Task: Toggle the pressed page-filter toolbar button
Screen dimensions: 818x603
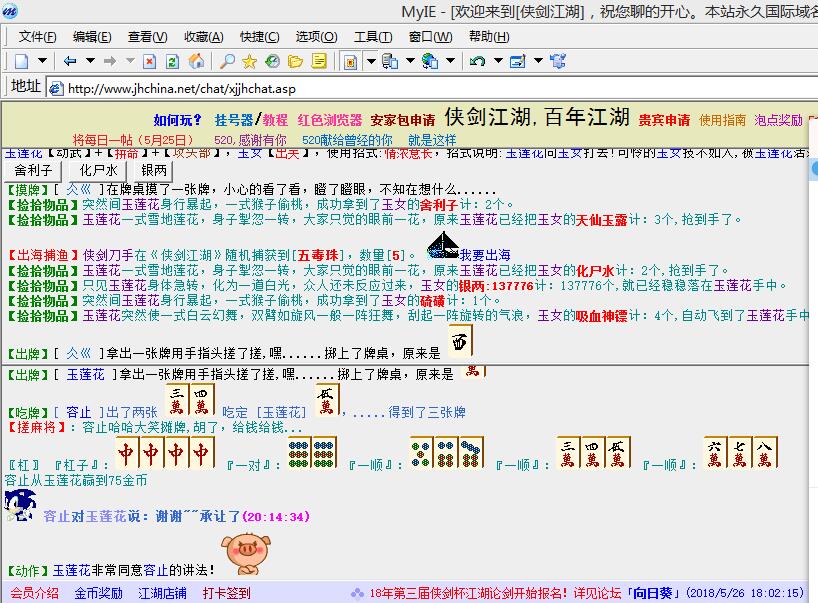Action: tap(351, 61)
